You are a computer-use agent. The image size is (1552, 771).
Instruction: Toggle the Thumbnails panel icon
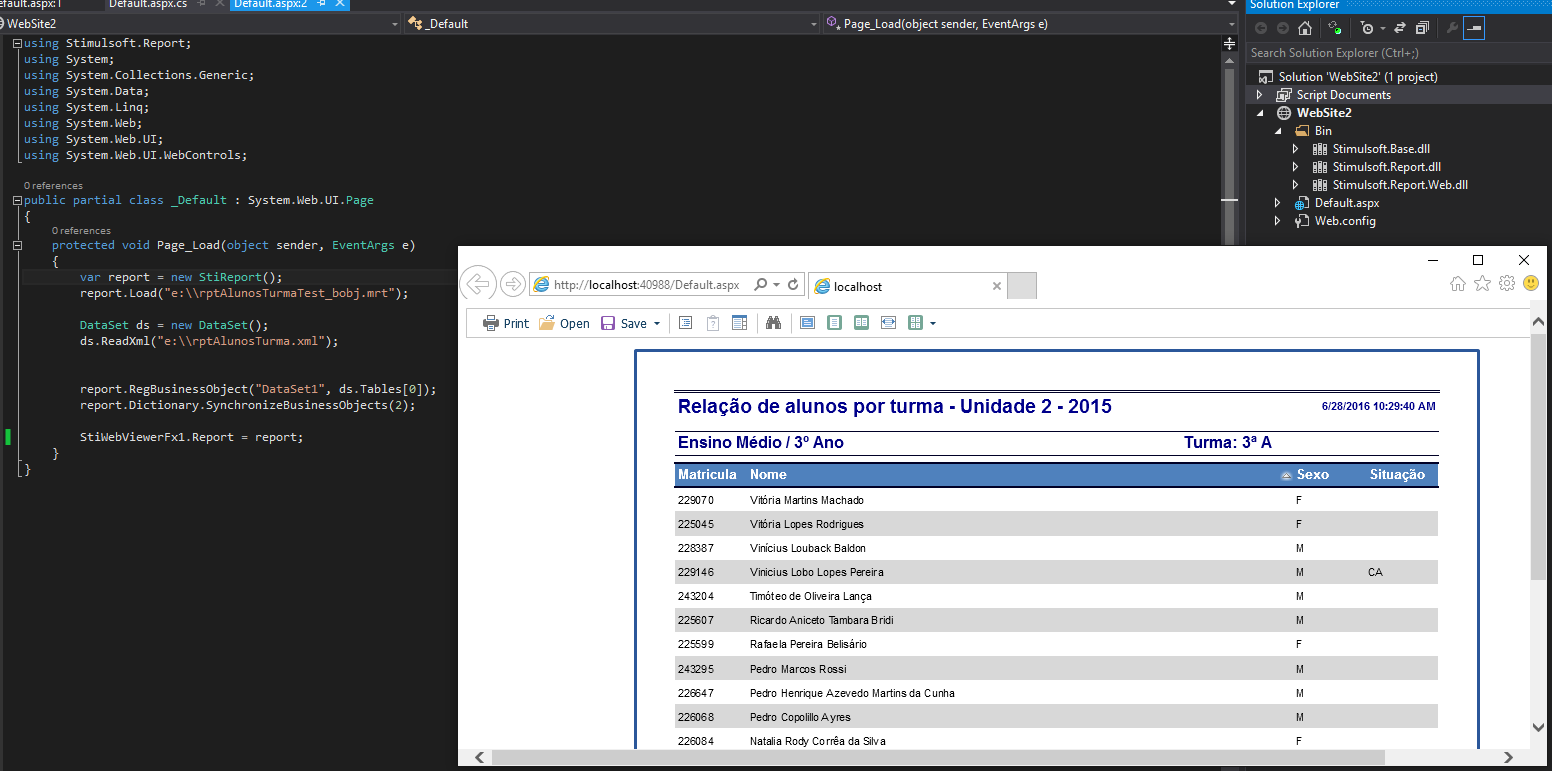740,323
